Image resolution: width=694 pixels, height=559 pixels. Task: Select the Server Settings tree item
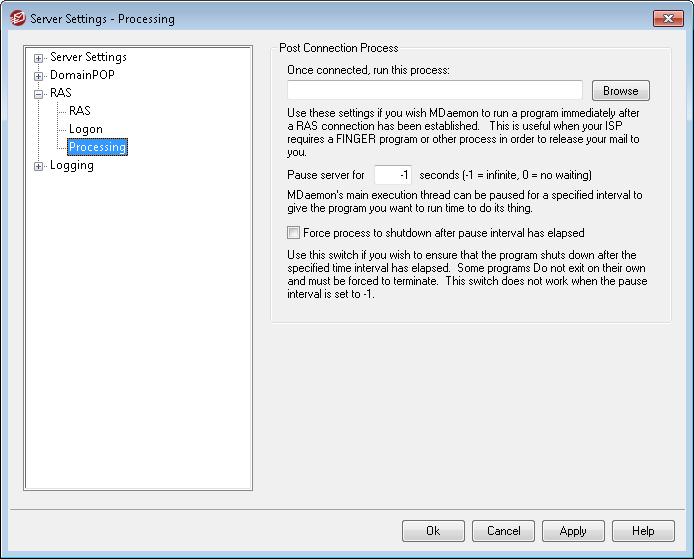tap(88, 57)
